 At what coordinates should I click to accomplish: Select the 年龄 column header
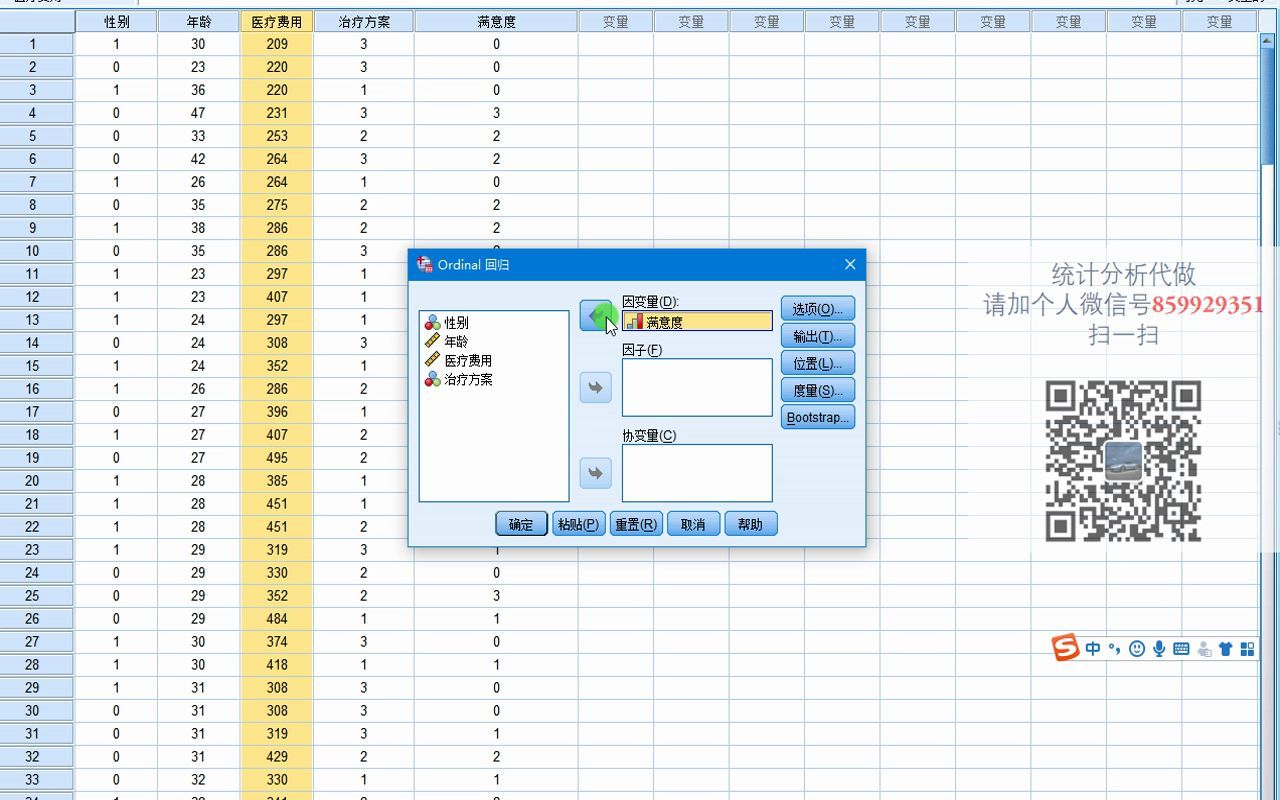coord(199,21)
